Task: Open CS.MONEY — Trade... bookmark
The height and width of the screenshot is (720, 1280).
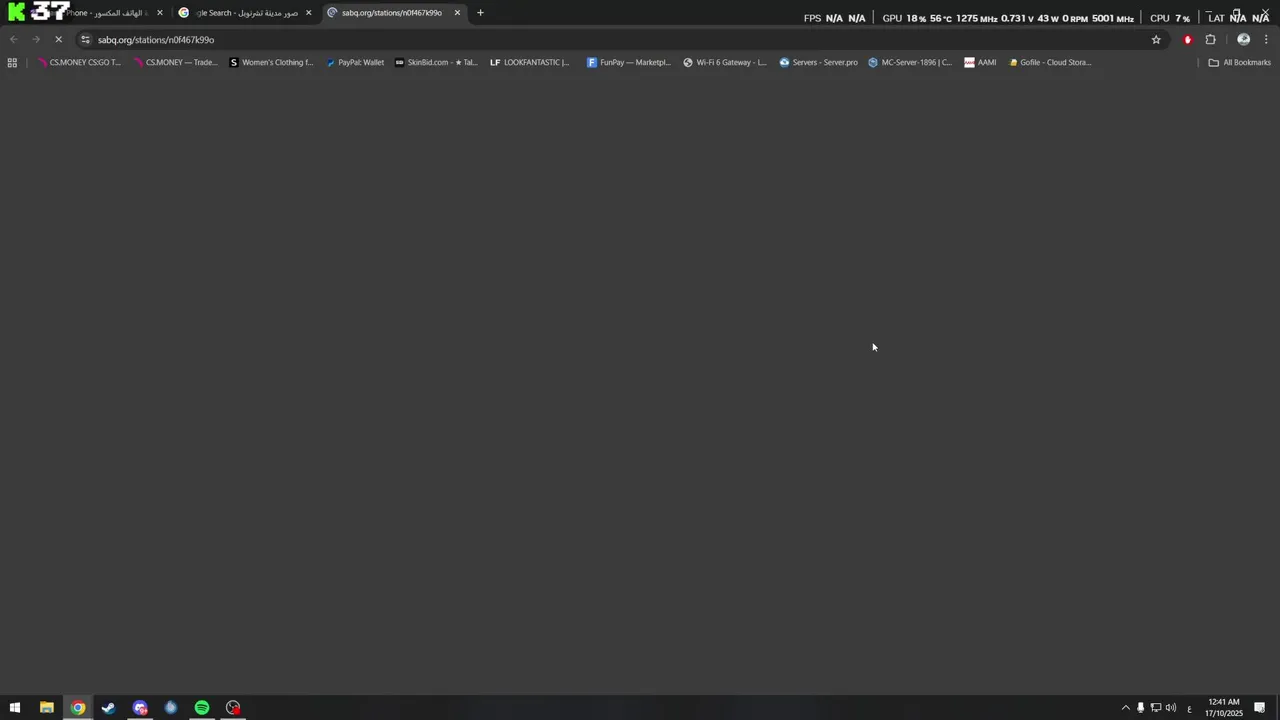Action: pos(175,62)
